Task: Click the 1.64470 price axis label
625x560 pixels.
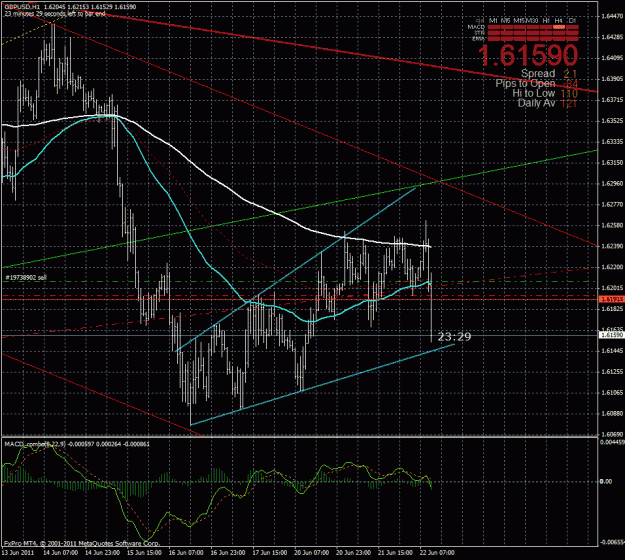Action: 612,16
